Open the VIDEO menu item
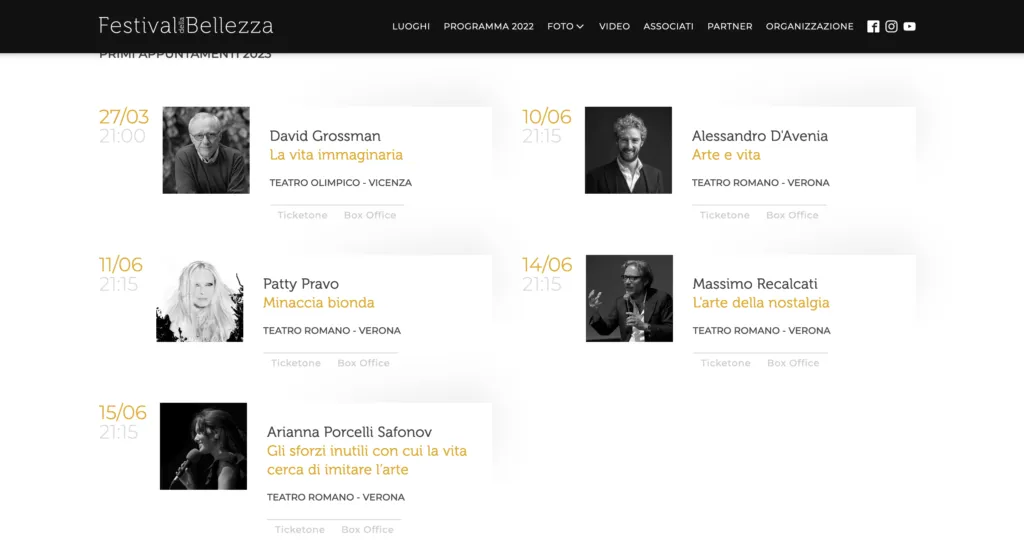Viewport: 1024px width, 549px height. [x=614, y=27]
